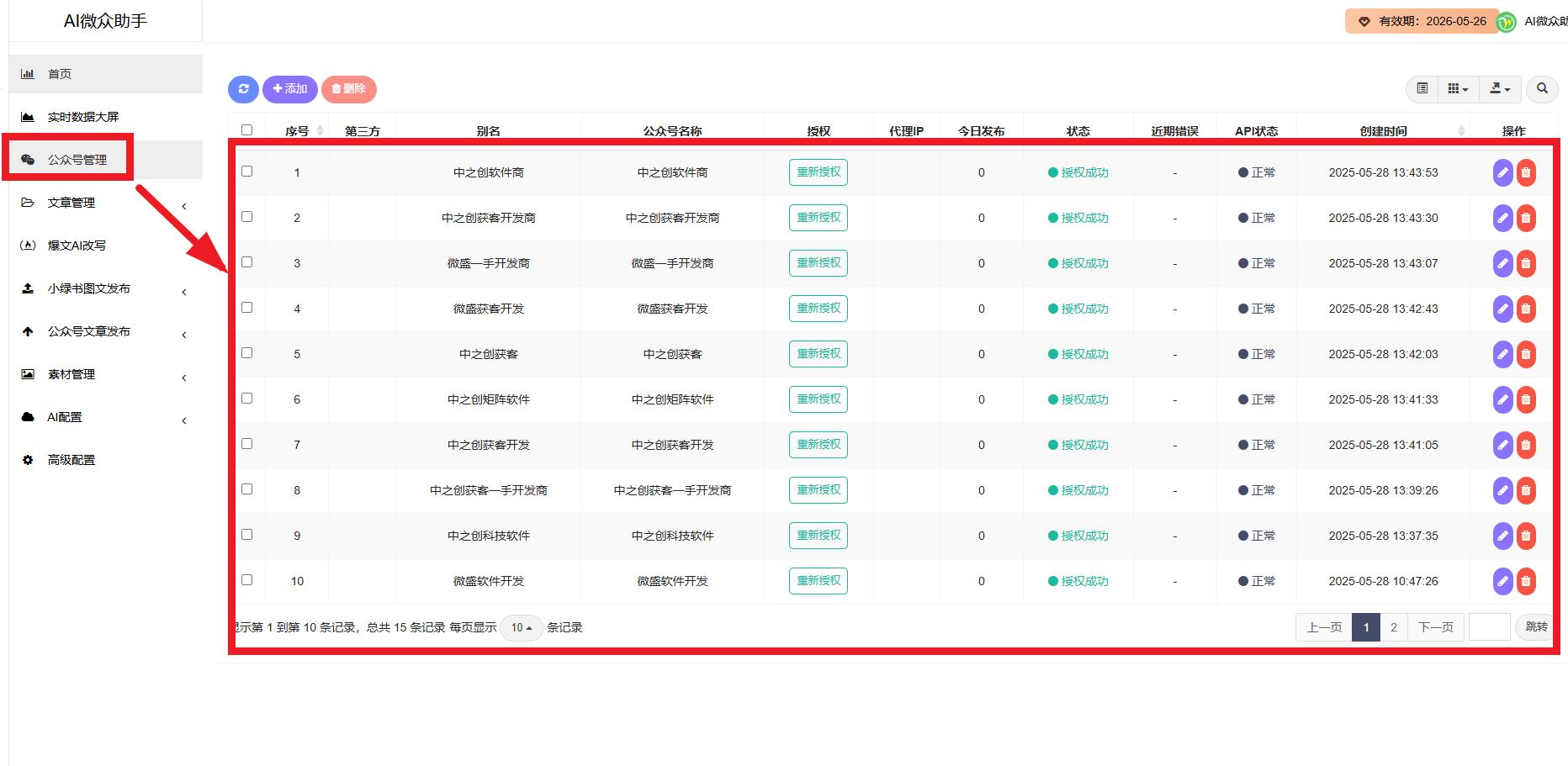Edit row 8 中之创获客一手开发商 with pencil icon
Viewport: 1568px width, 766px height.
pyautogui.click(x=1502, y=490)
